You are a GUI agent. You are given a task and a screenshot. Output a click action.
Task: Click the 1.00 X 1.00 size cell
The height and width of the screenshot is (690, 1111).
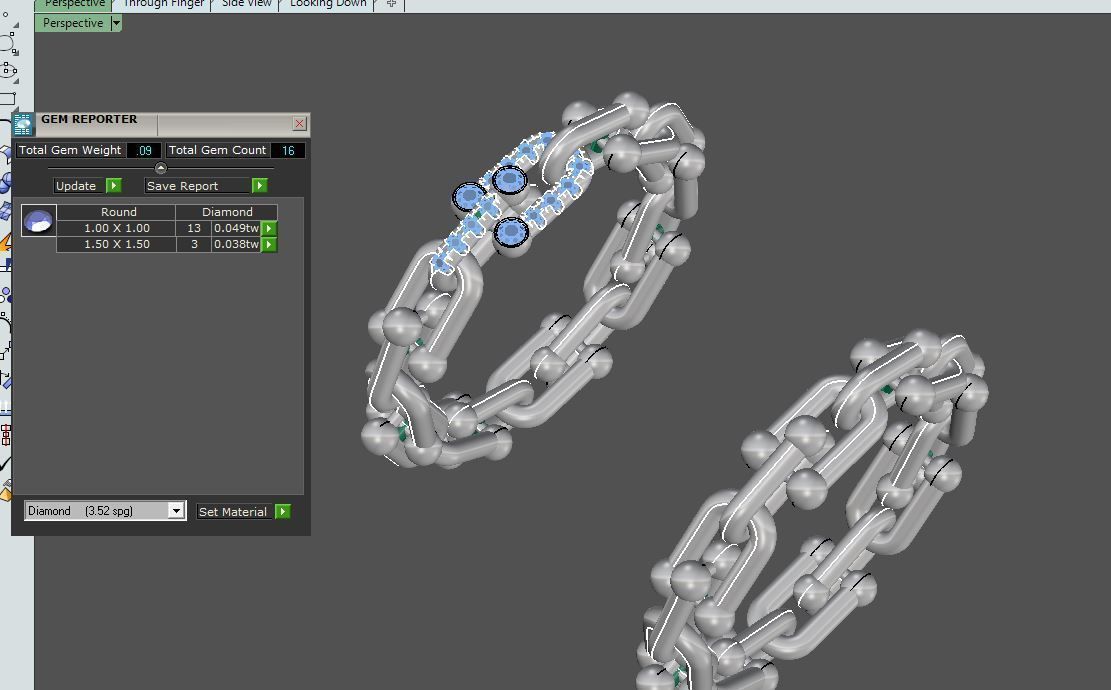(x=116, y=228)
